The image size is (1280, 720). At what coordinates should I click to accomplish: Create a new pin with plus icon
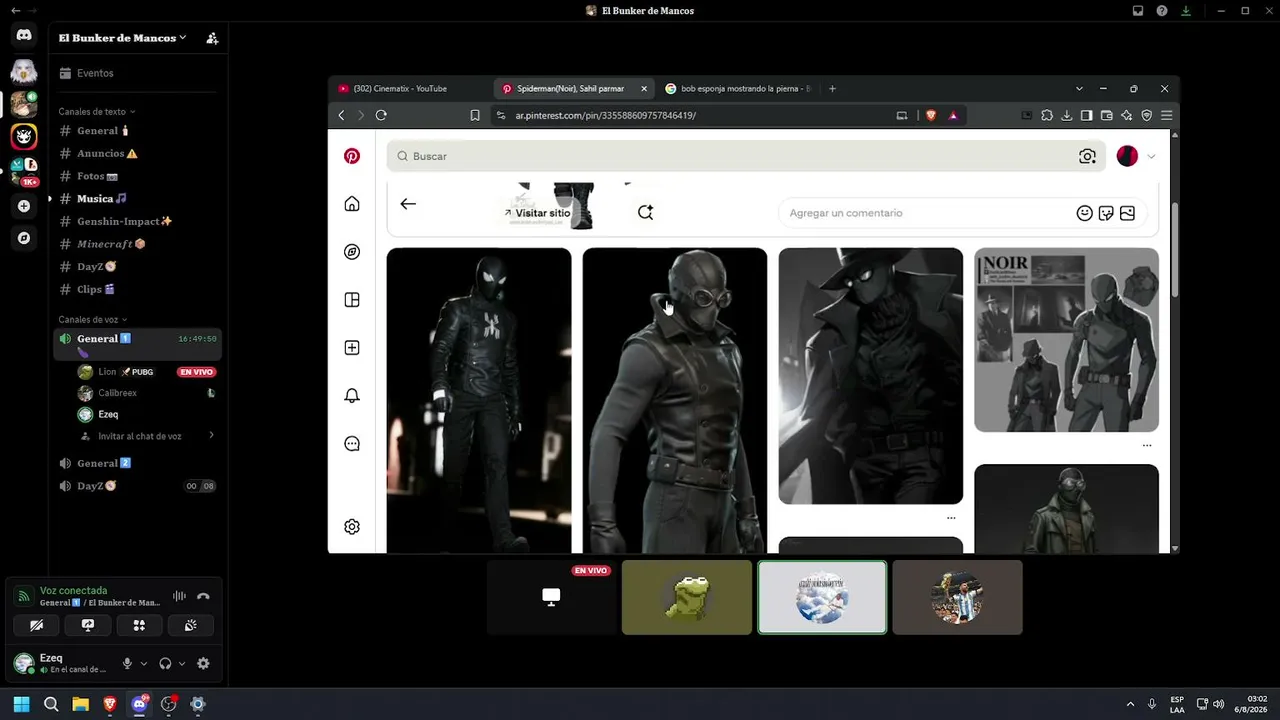point(352,348)
